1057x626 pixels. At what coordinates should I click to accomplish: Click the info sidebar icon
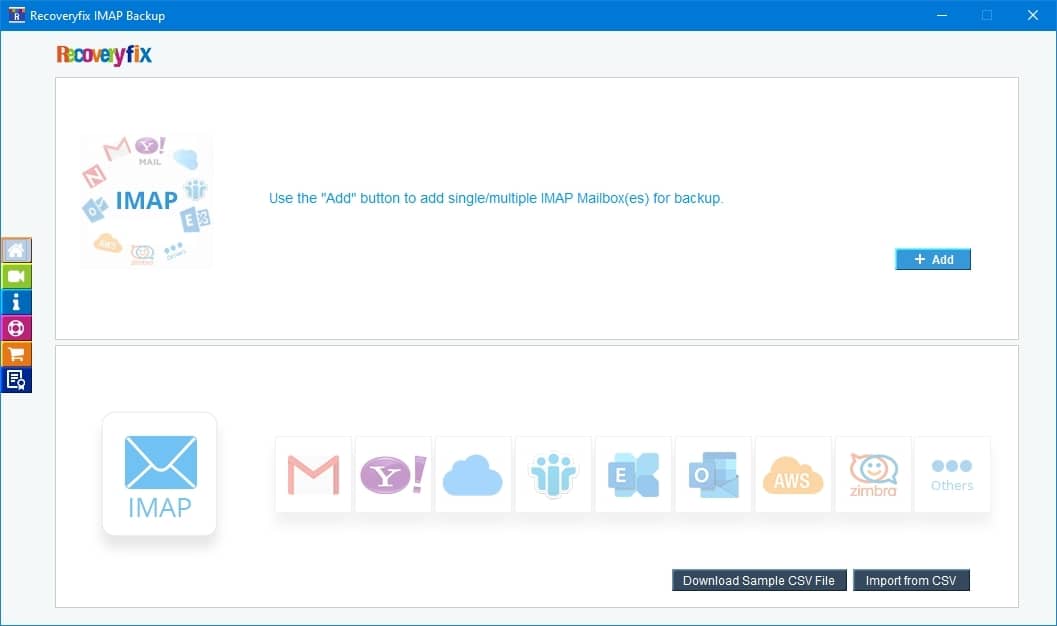click(16, 302)
